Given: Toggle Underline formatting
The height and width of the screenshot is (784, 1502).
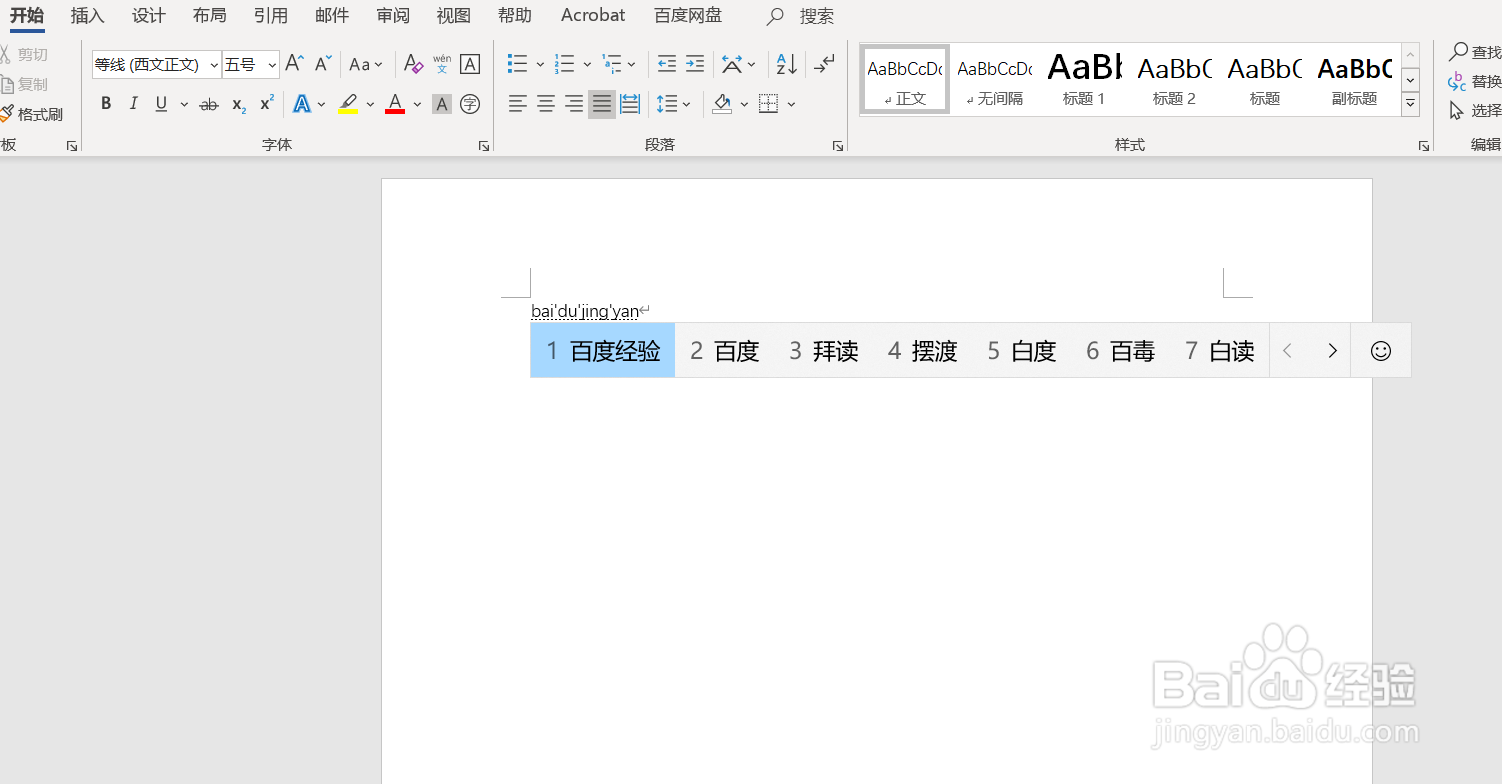Looking at the screenshot, I should (x=161, y=104).
